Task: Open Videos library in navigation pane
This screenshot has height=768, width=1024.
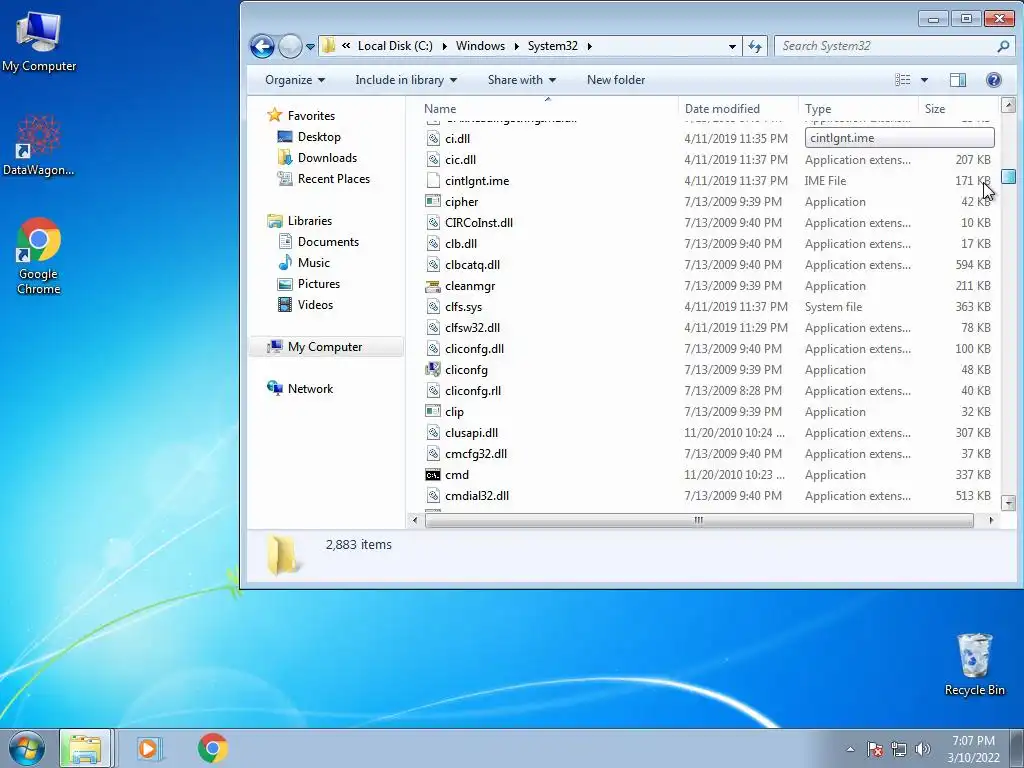Action: 315,304
